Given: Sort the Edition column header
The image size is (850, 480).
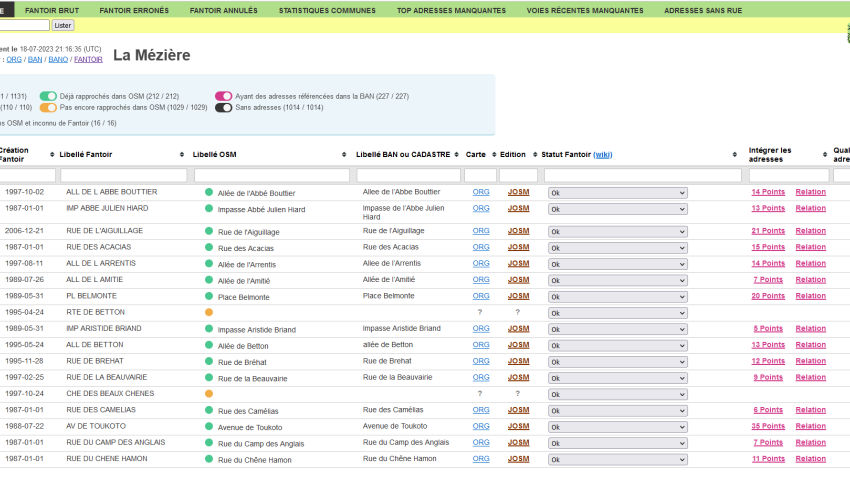Looking at the screenshot, I should click(x=533, y=155).
